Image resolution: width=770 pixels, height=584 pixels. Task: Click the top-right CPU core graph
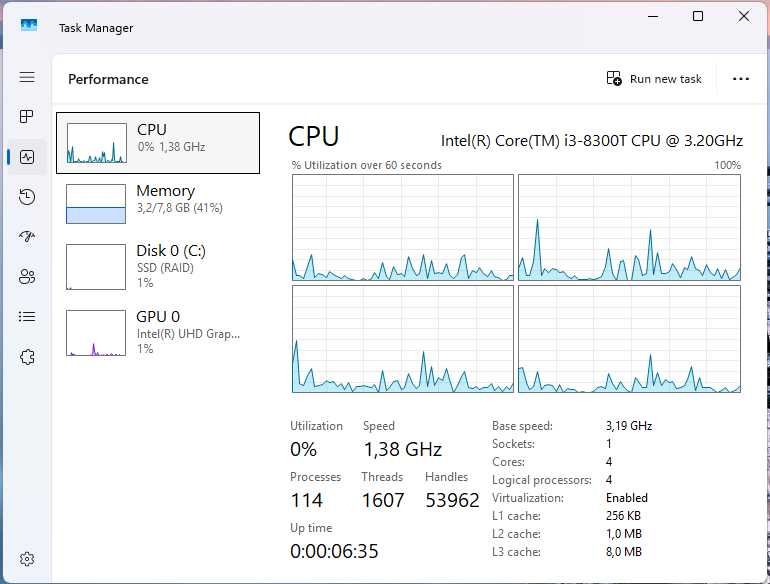629,228
